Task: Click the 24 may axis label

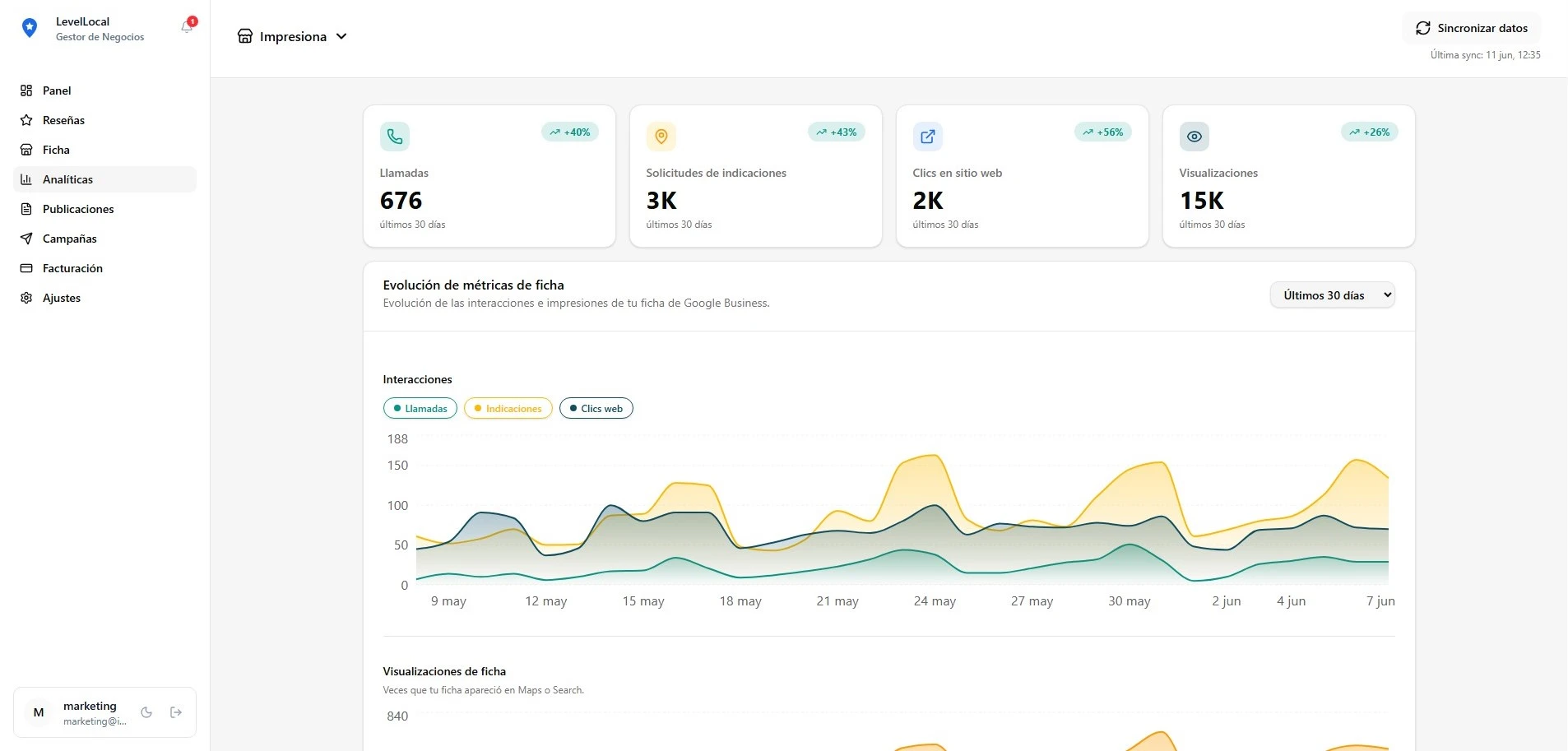Action: [x=935, y=601]
